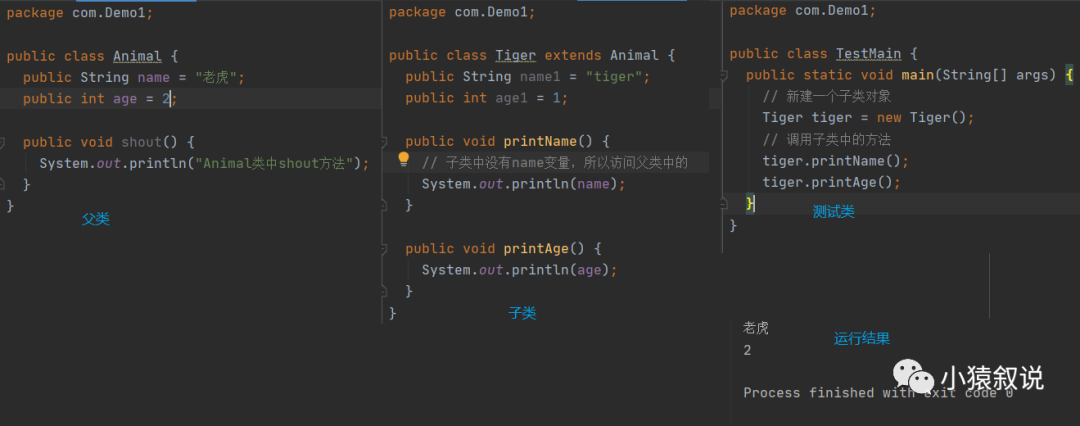Click the println(name) statement

[524, 184]
